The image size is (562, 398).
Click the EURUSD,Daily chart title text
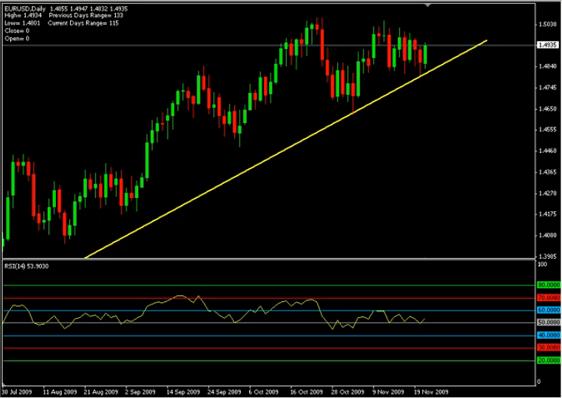pos(25,8)
